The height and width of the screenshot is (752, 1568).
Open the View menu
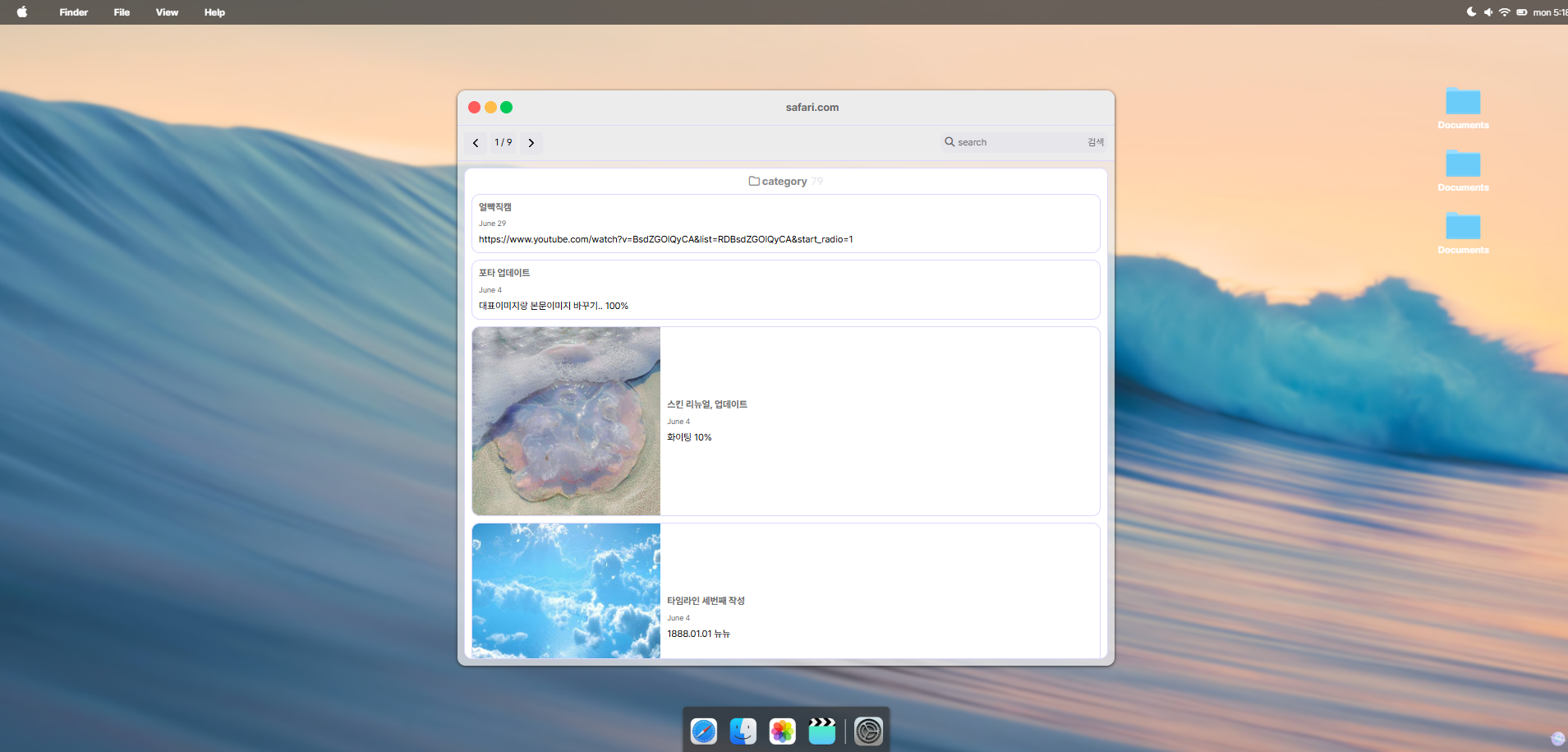[x=167, y=12]
